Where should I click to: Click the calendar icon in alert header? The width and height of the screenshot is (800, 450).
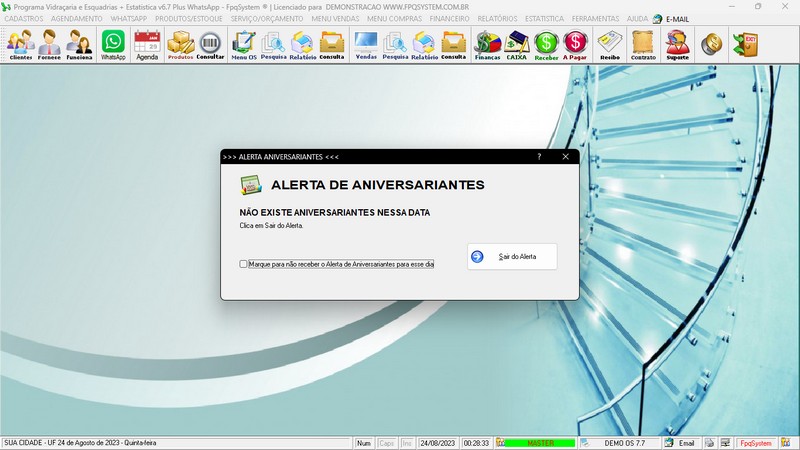click(x=251, y=185)
